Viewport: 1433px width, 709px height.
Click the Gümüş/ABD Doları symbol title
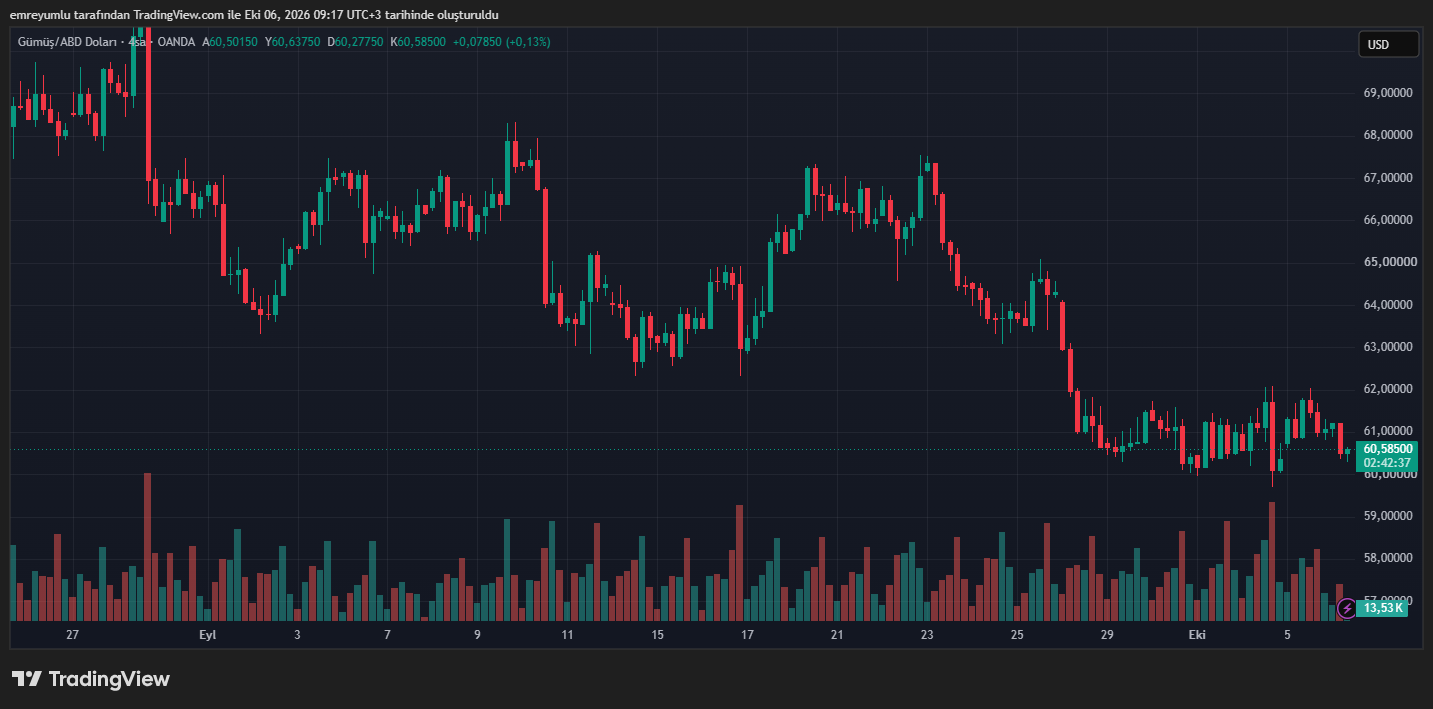click(x=67, y=42)
